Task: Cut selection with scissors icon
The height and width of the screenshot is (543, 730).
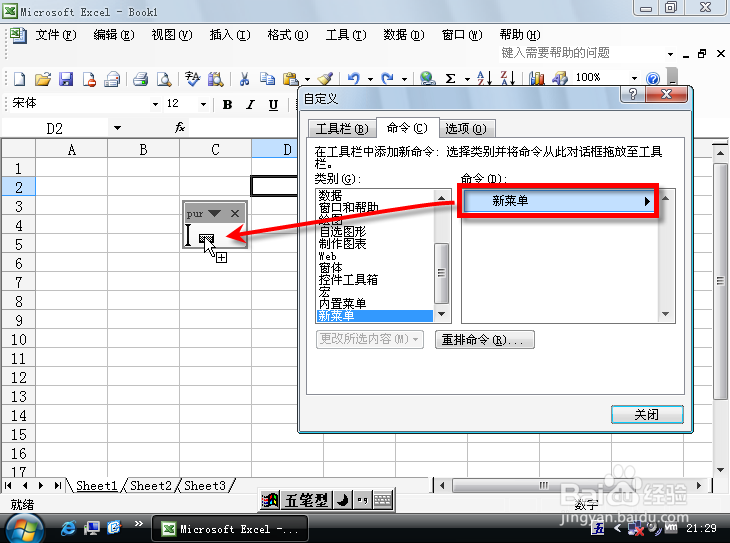Action: point(243,79)
